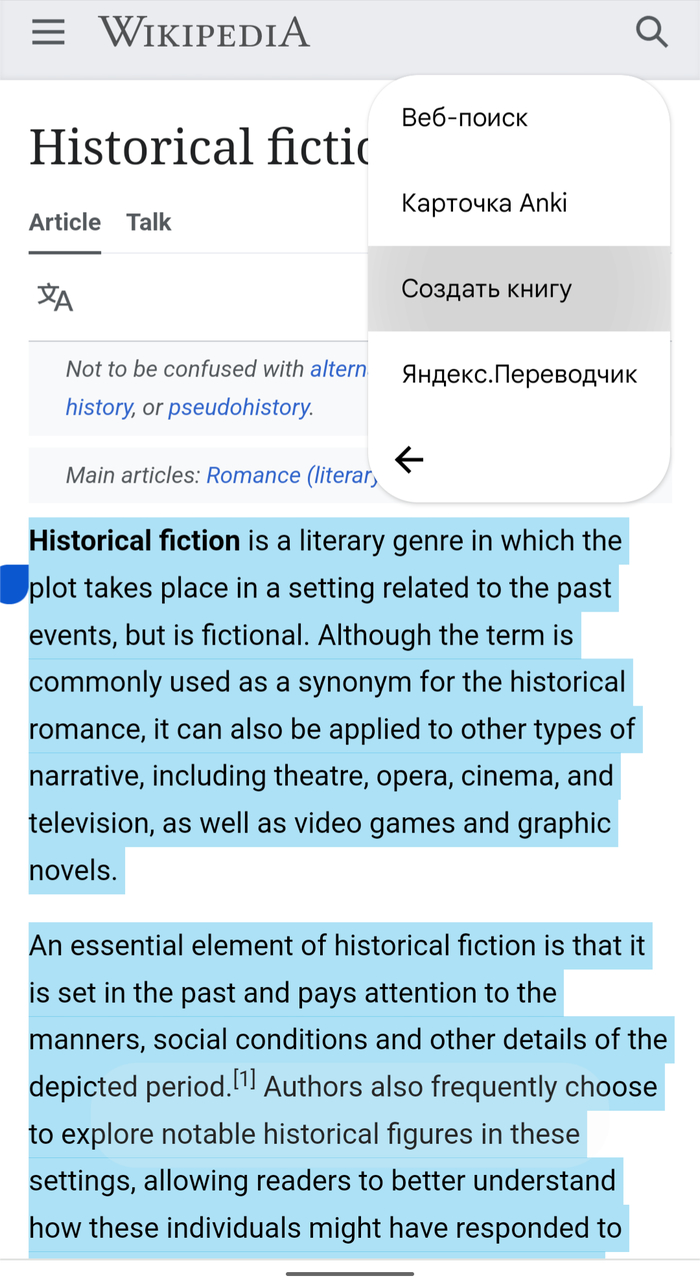Select Веб-поиск from the context menu
The height and width of the screenshot is (1287, 700).
(464, 118)
